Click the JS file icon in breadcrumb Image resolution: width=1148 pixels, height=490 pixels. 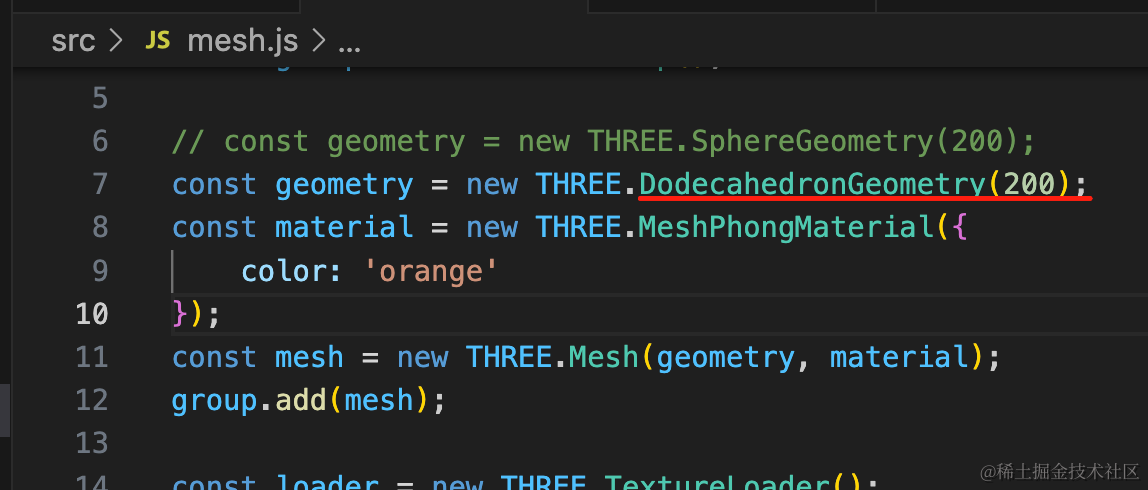(157, 41)
